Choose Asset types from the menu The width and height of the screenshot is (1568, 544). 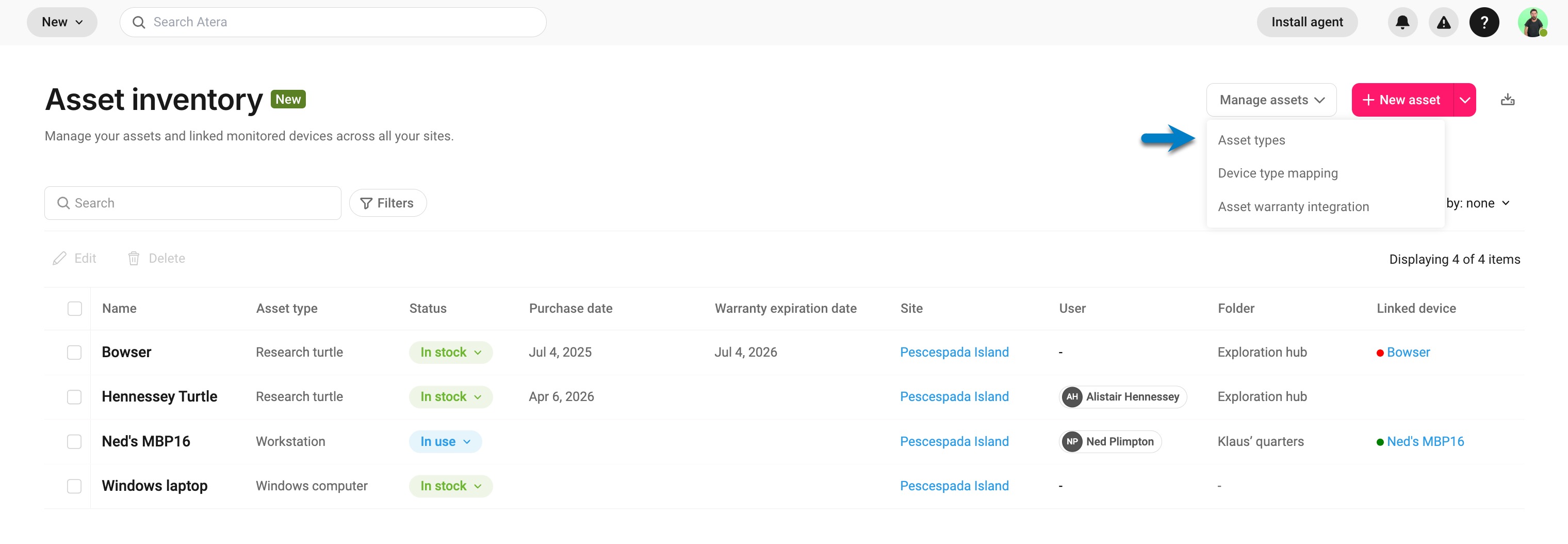tap(1251, 140)
